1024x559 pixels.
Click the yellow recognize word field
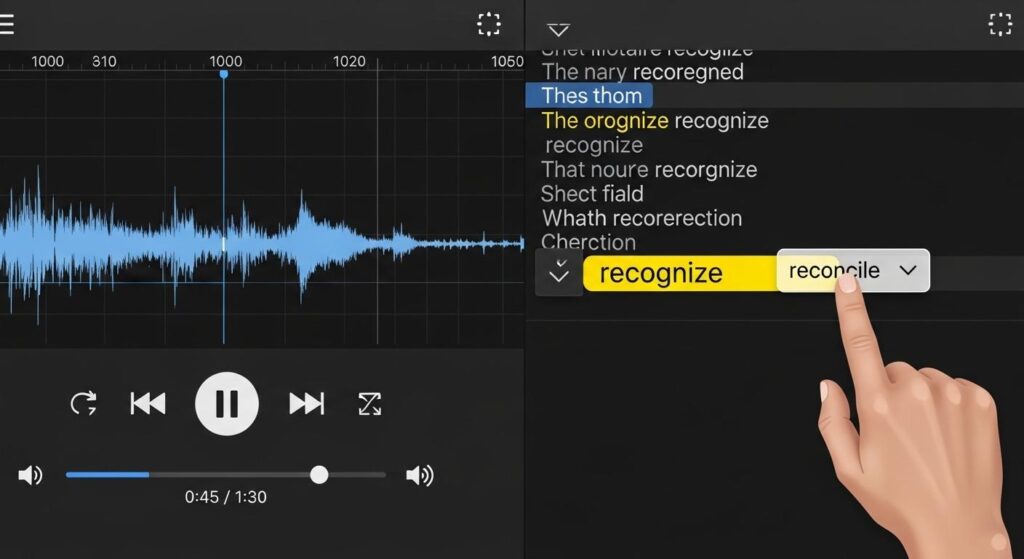678,273
